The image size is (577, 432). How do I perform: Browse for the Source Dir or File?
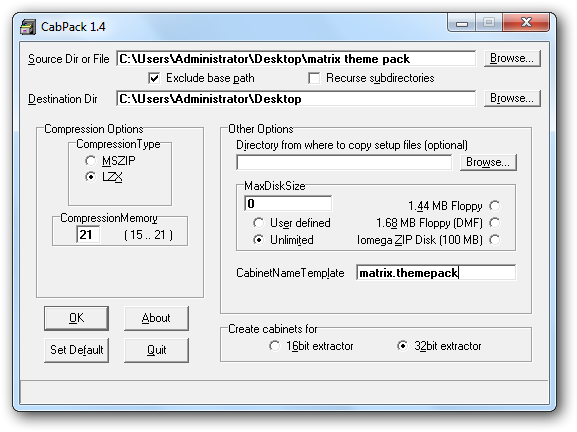coord(512,59)
